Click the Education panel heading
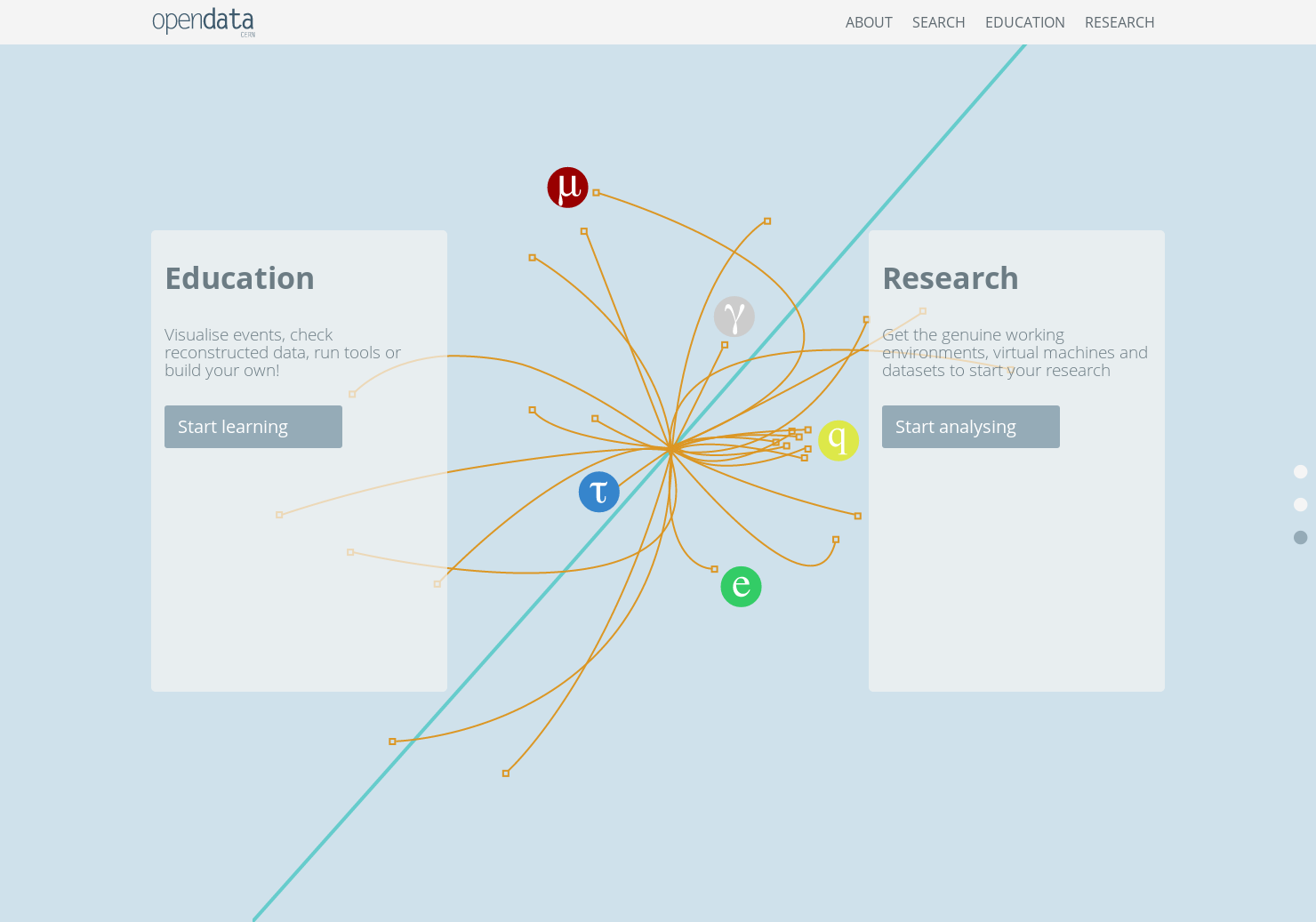The image size is (1316, 922). coord(239,278)
